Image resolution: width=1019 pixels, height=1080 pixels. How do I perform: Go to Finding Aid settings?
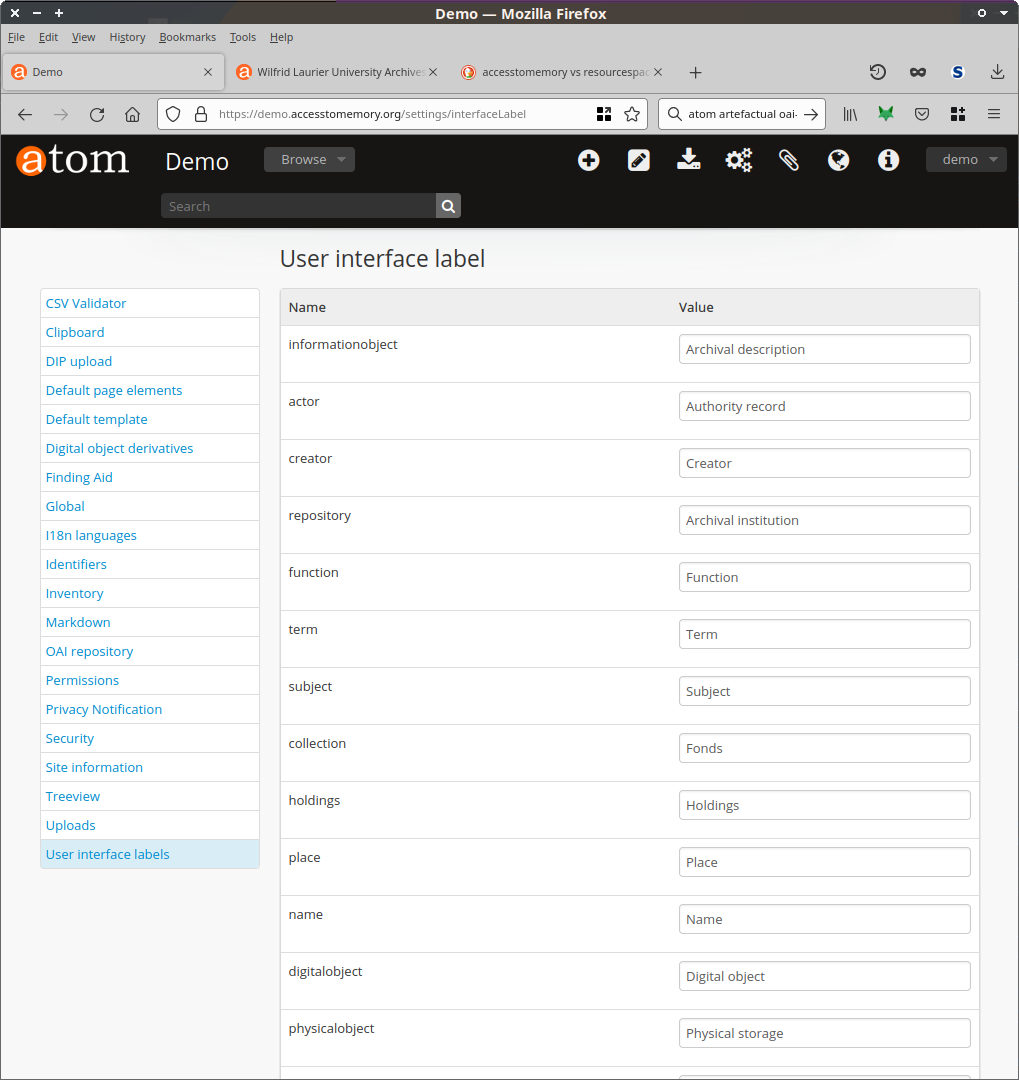[x=79, y=477]
